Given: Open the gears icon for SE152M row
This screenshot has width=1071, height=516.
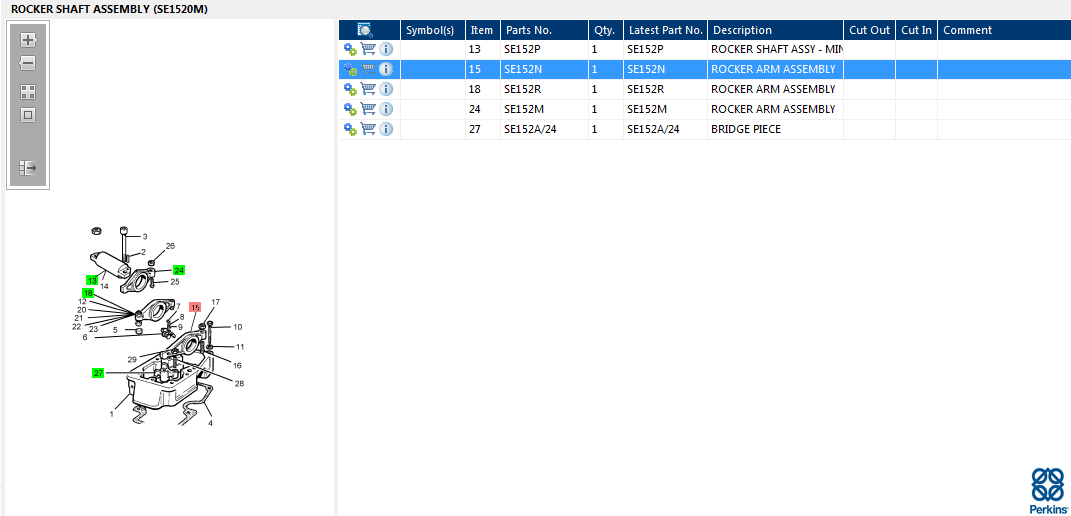Looking at the screenshot, I should (x=350, y=109).
